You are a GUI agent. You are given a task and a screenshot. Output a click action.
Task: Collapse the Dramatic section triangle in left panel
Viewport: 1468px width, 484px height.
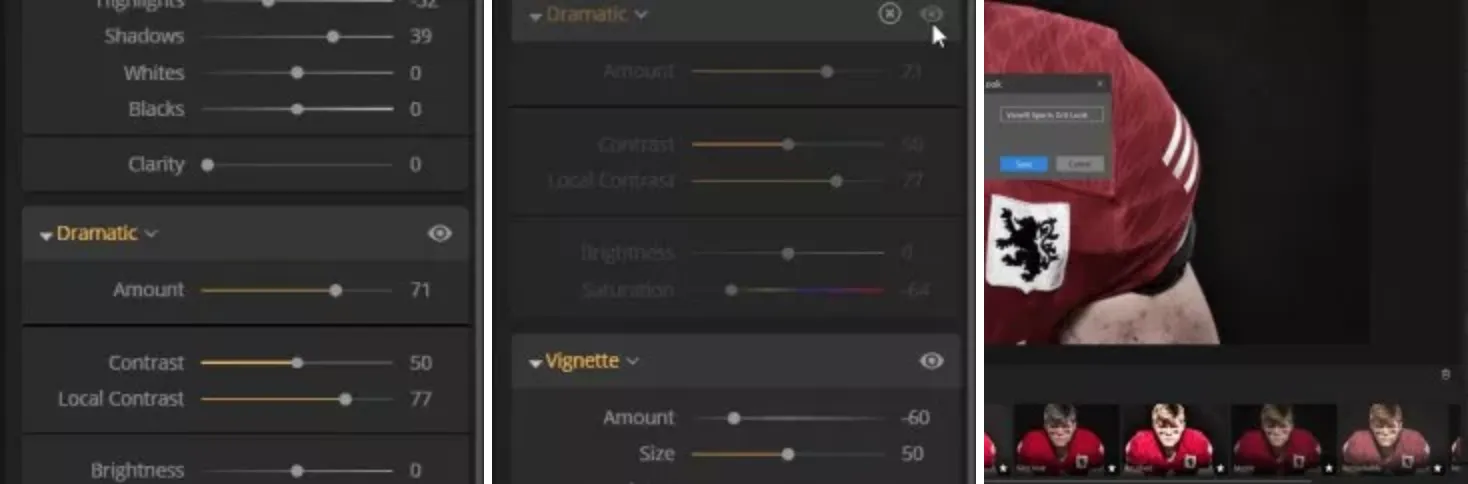point(45,235)
